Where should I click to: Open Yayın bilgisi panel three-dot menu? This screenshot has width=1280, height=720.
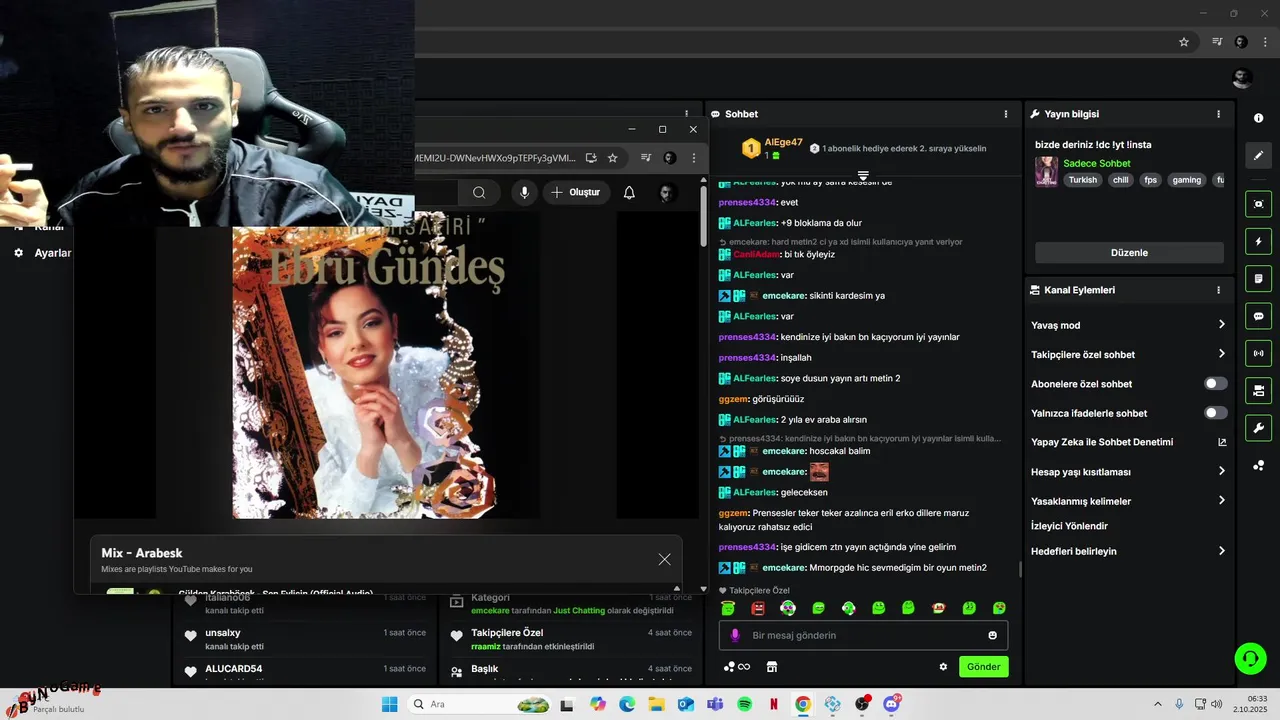1218,114
